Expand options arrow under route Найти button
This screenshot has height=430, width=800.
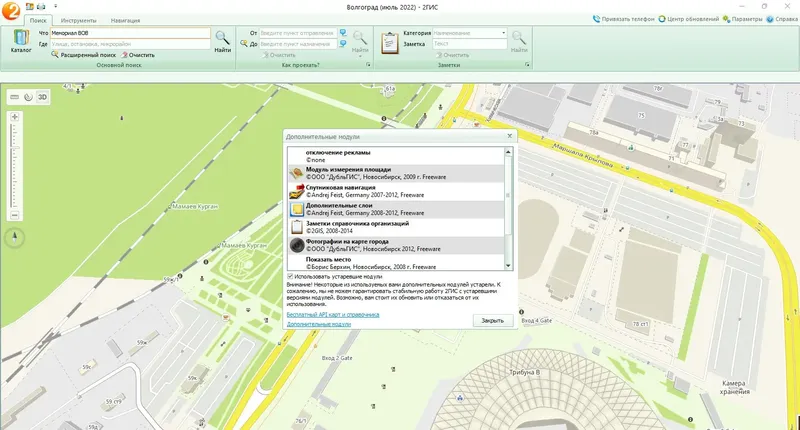(x=360, y=57)
